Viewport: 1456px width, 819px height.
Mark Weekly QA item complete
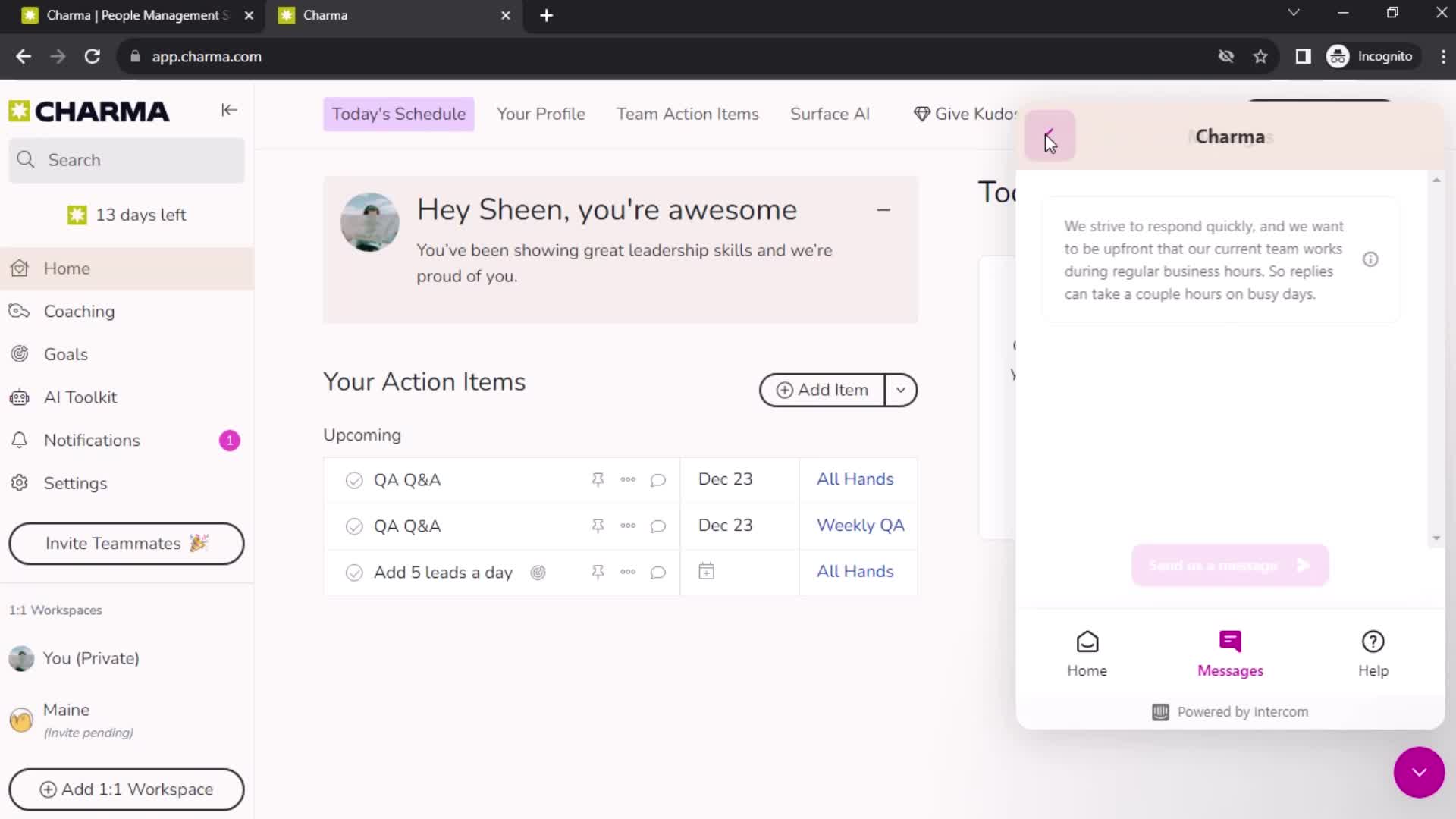tap(354, 526)
